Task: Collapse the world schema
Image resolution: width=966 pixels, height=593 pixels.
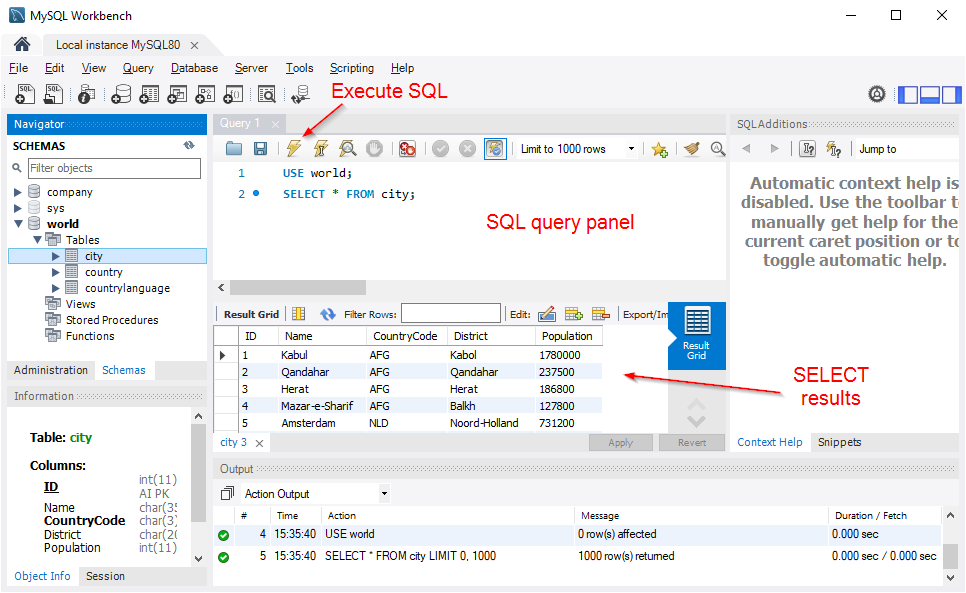Action: (18, 224)
